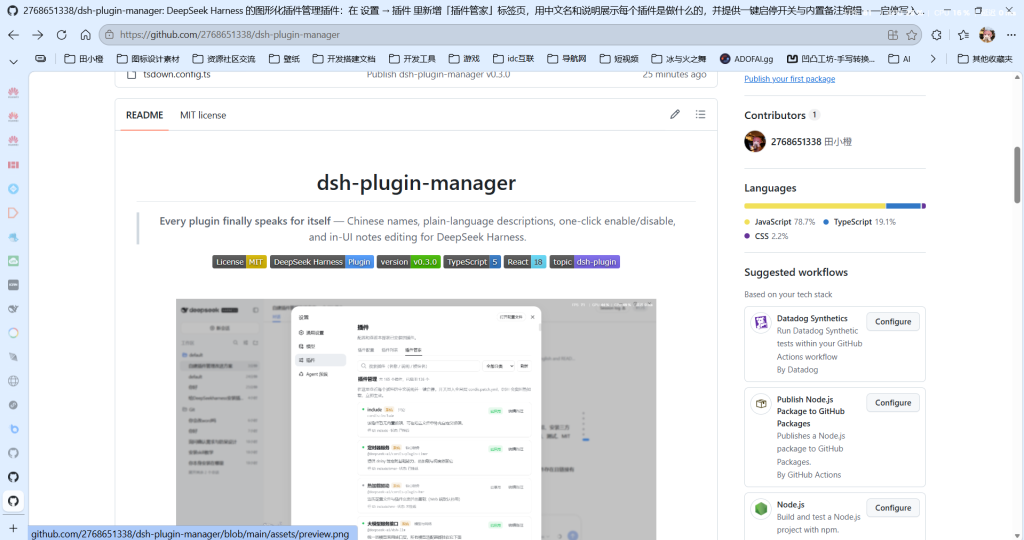This screenshot has height=540, width=1024.
Task: Open the 2768651338 田小橙 contributor link
Action: coord(811,142)
